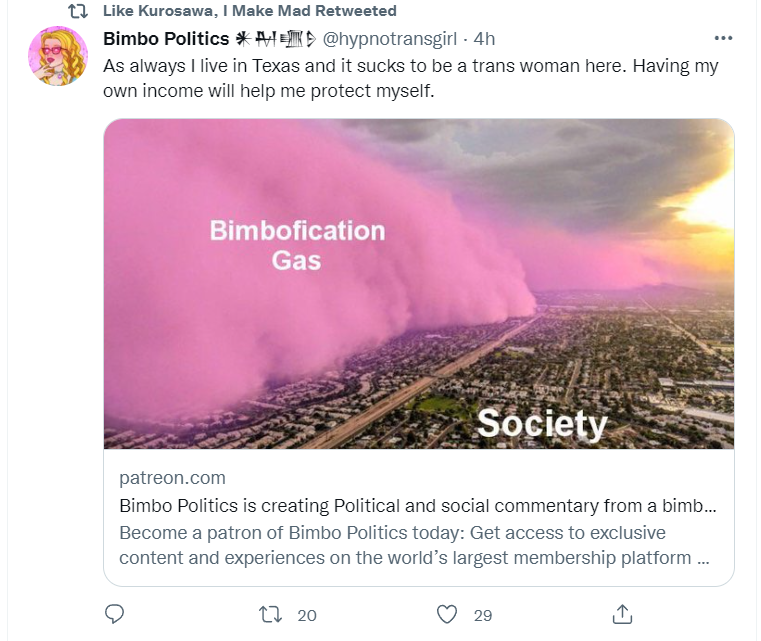Image resolution: width=761 pixels, height=641 pixels.
Task: Open 'Like Kurosawa, I Make Mad Retweeted' profile
Action: pyautogui.click(x=249, y=11)
